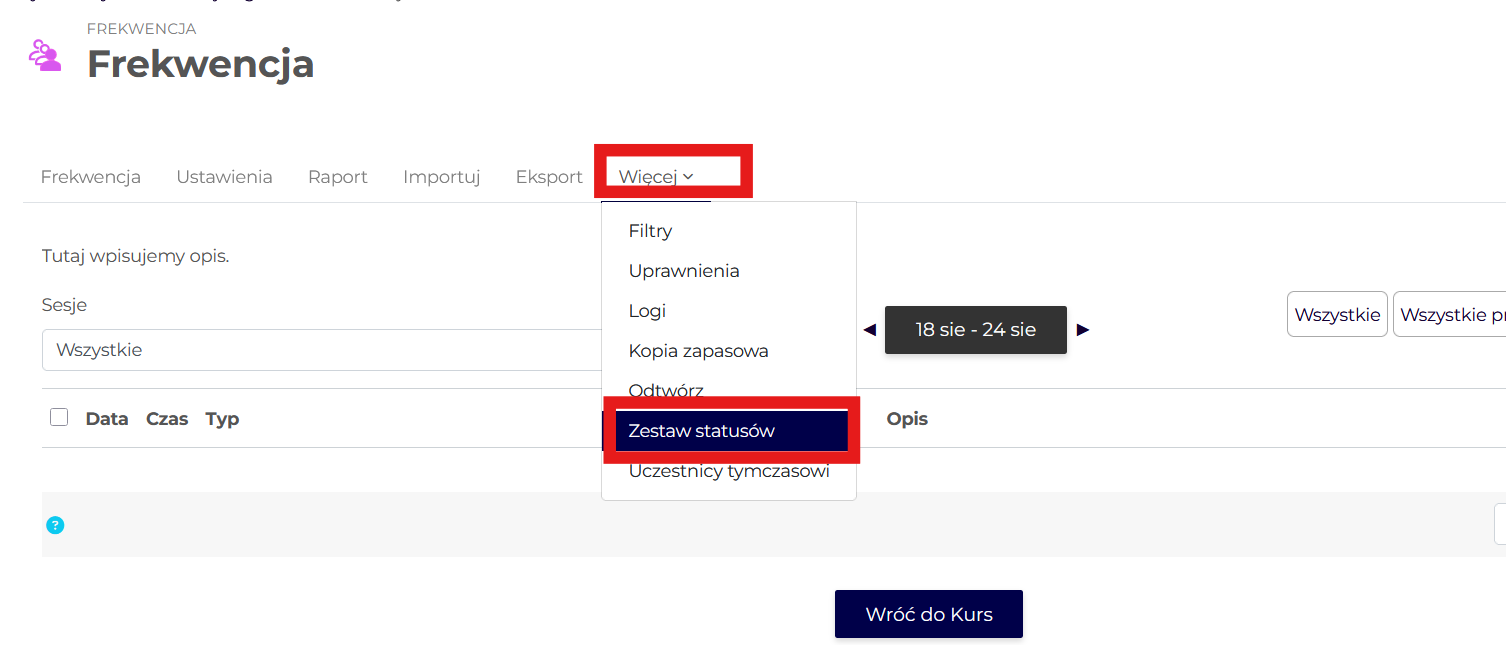Open the 18 sie - 24 sie date picker

pos(975,330)
